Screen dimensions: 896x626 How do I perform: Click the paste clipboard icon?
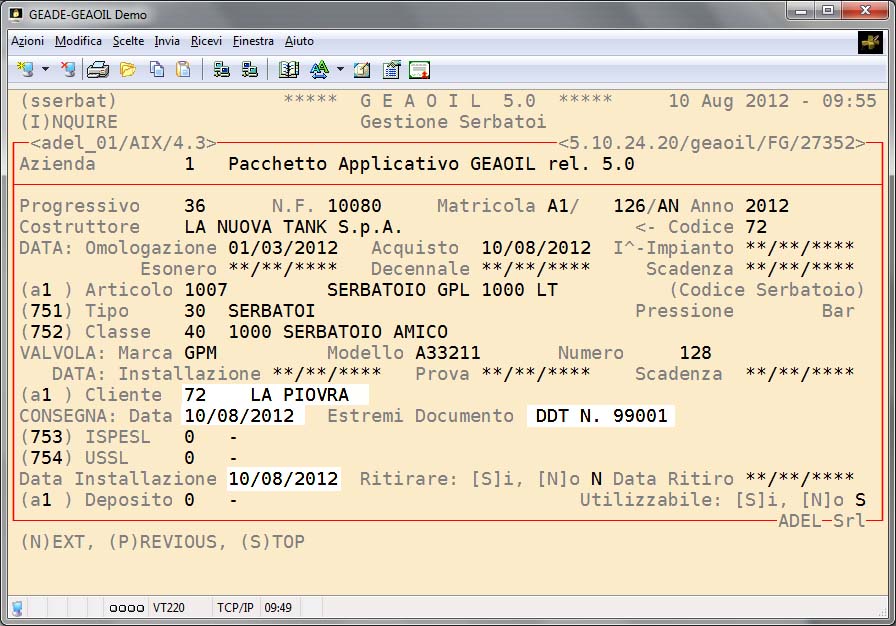pos(183,69)
